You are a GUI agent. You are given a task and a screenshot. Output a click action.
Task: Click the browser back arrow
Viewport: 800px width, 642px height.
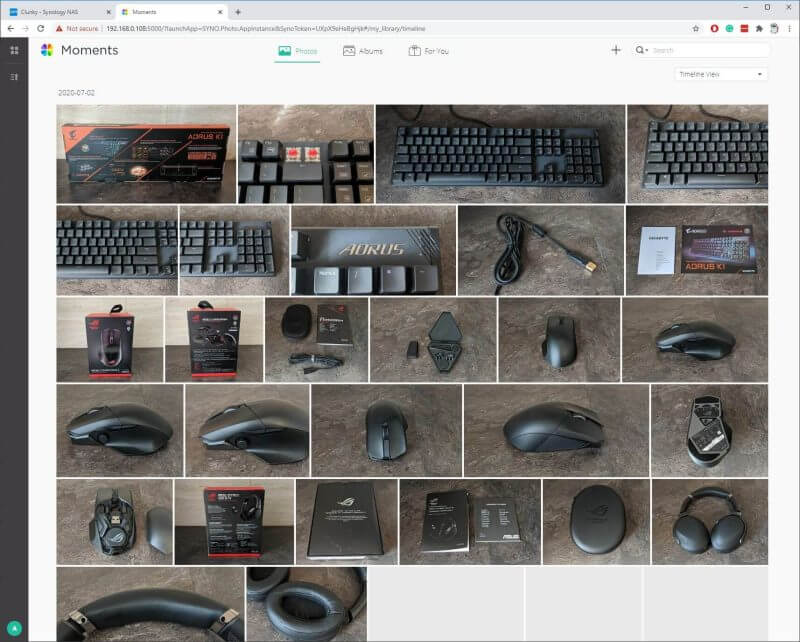[x=11, y=29]
